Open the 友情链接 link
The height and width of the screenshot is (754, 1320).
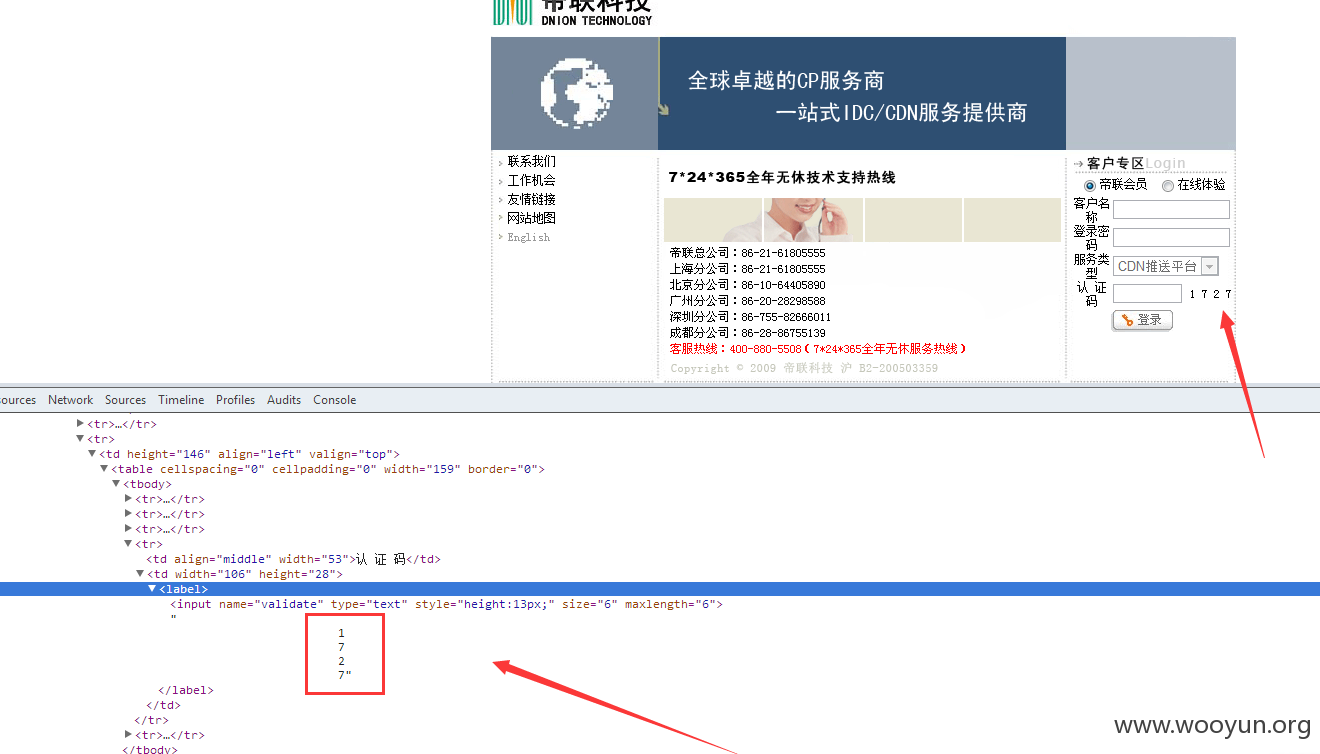531,200
